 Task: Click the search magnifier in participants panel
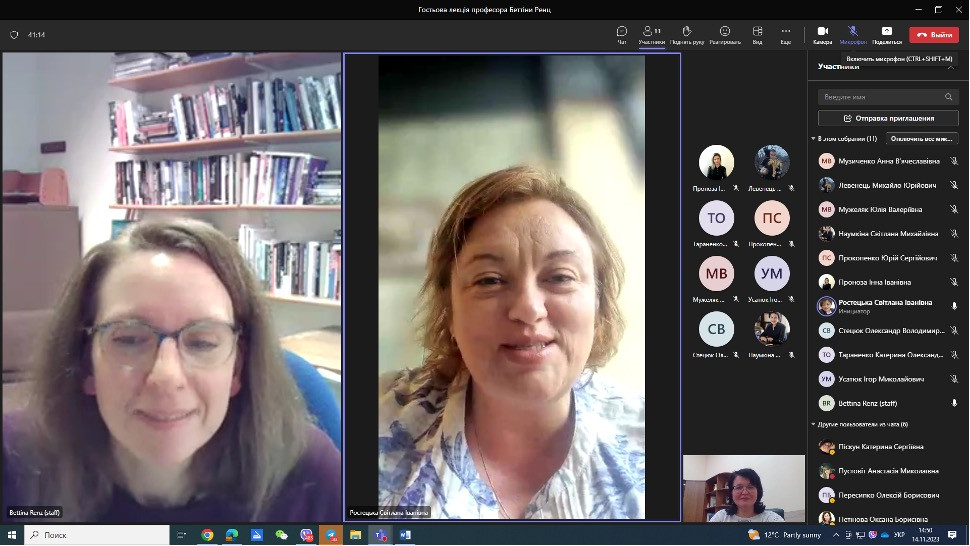pos(948,97)
